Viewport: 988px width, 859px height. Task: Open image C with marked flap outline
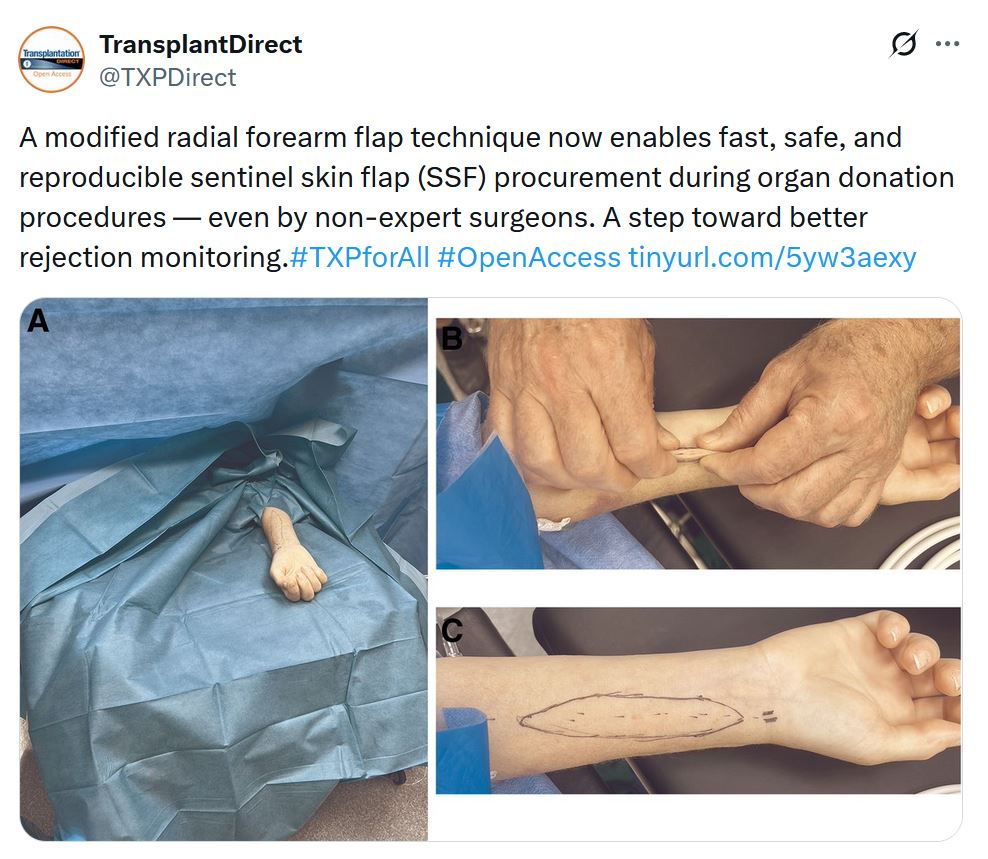point(698,700)
